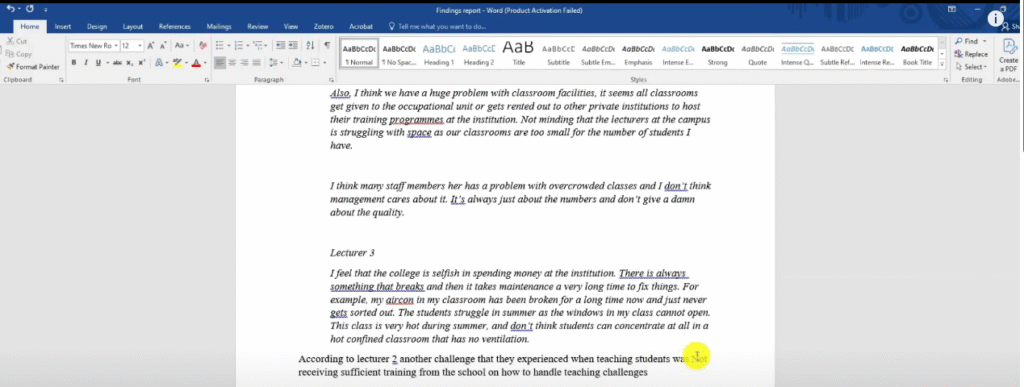1024x387 pixels.
Task: Decrease font size with Shrink Font icon
Action: (163, 46)
